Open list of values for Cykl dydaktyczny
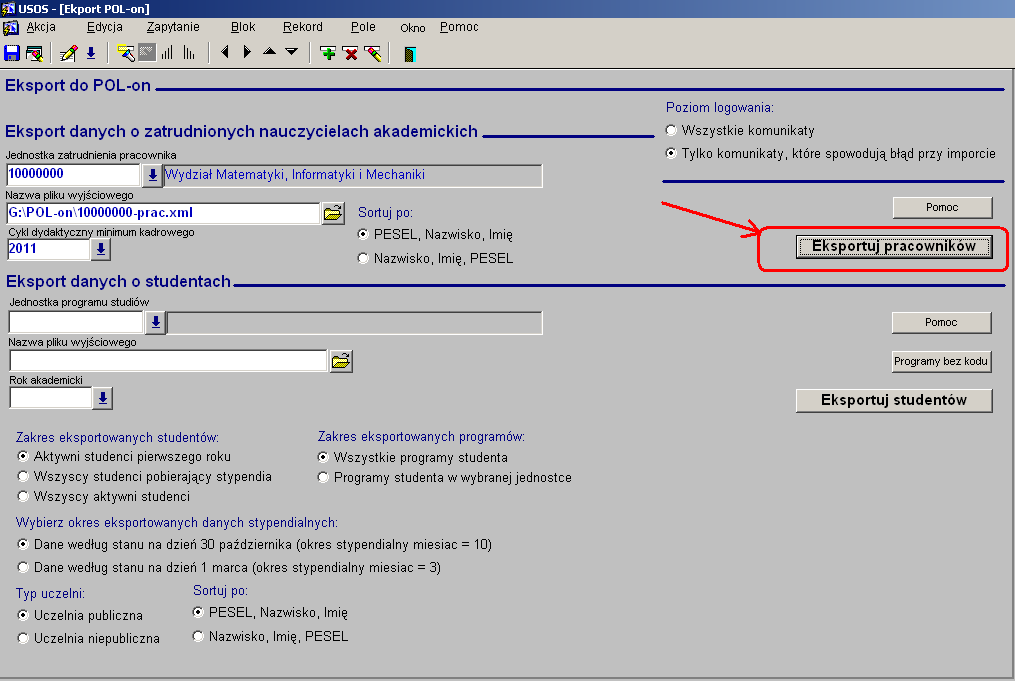The image size is (1015, 681). (x=101, y=249)
